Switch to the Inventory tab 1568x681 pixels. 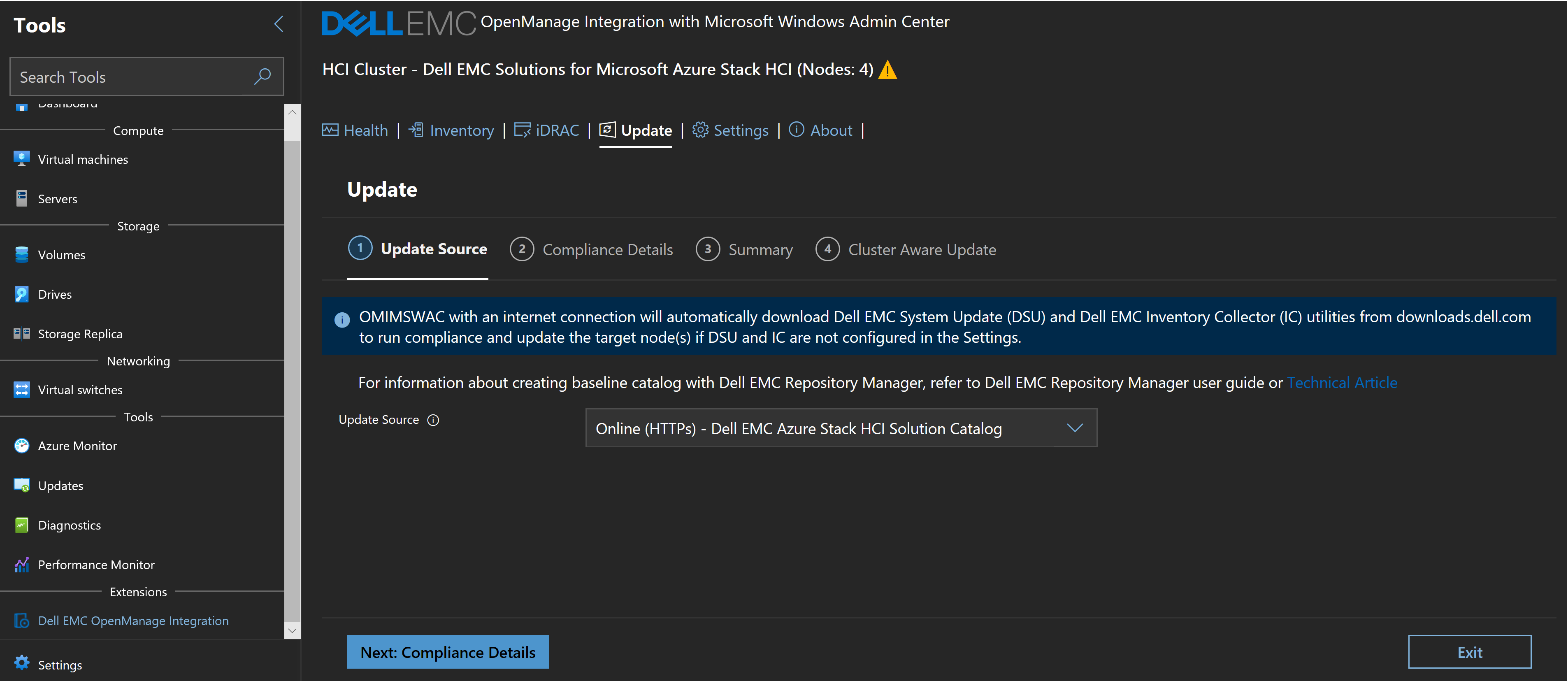click(451, 130)
